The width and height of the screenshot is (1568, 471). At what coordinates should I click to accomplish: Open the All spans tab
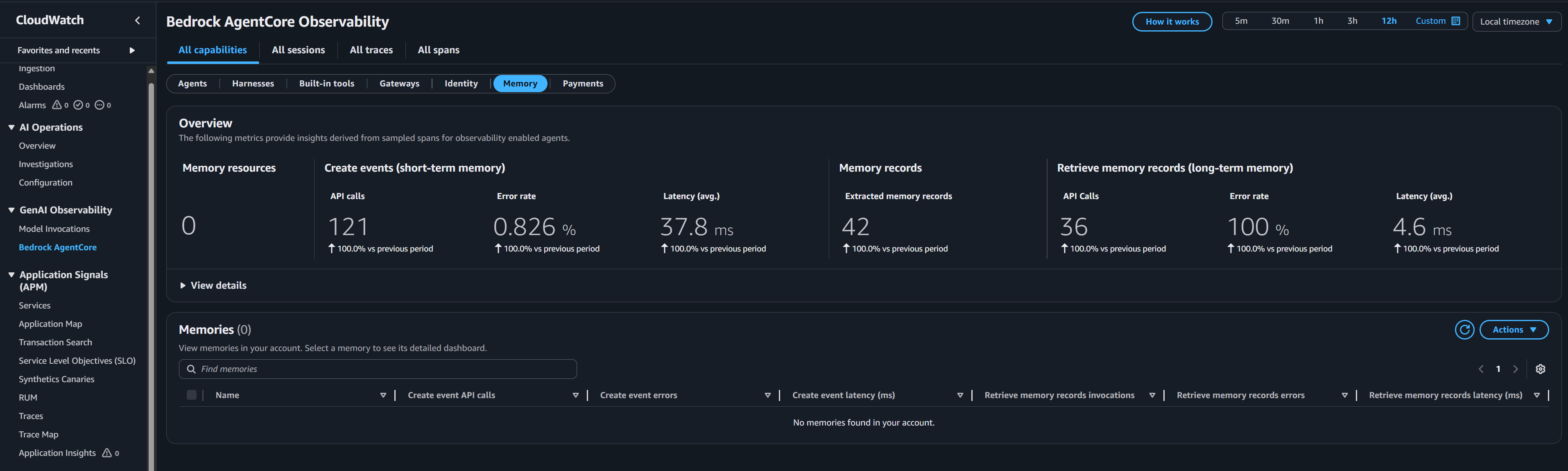(438, 50)
